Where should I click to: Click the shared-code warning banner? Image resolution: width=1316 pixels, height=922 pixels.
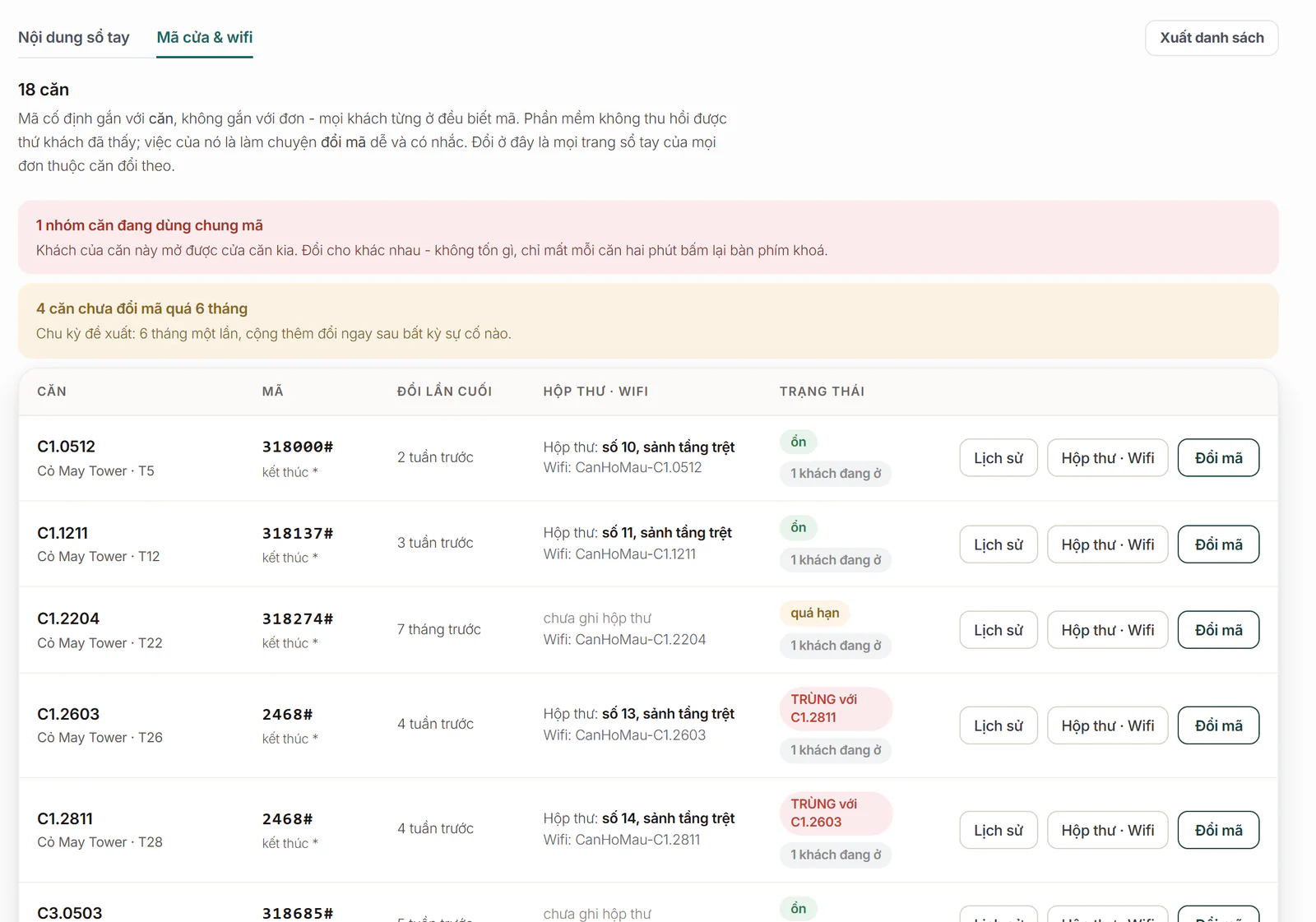tap(648, 237)
